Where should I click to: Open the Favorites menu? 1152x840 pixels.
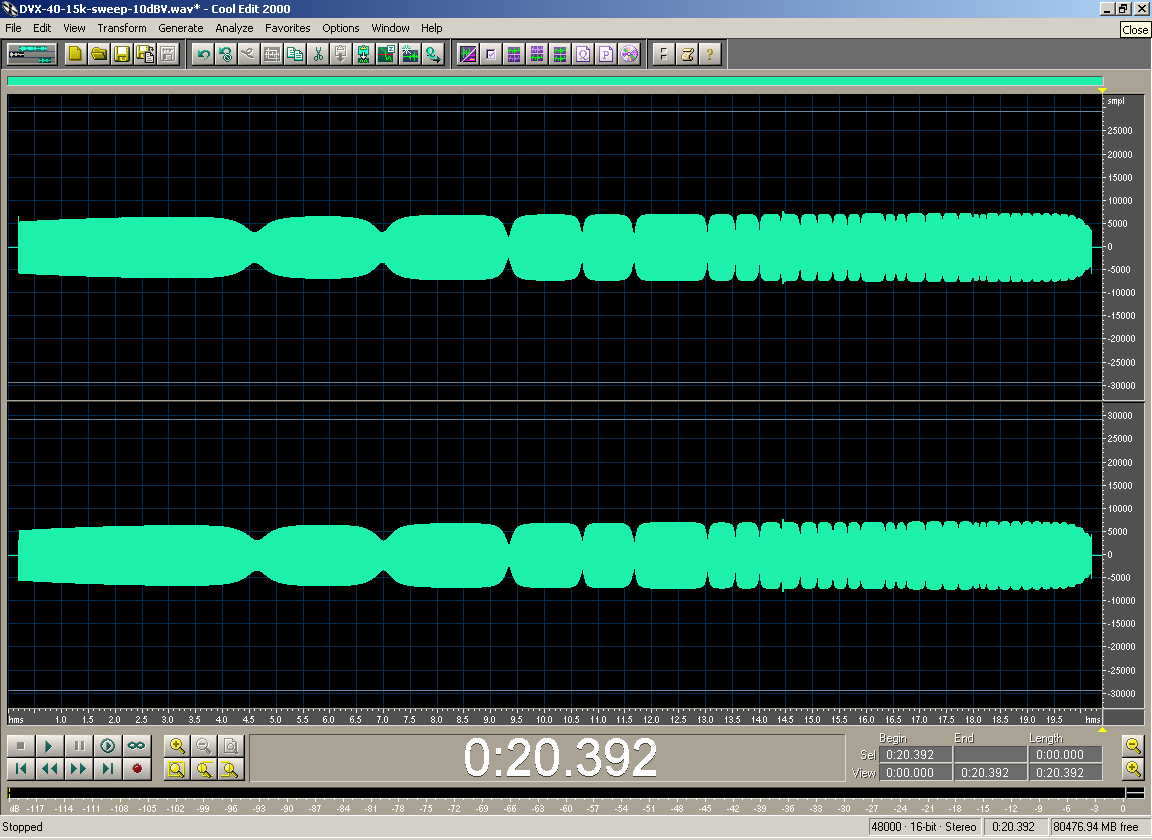(x=287, y=28)
